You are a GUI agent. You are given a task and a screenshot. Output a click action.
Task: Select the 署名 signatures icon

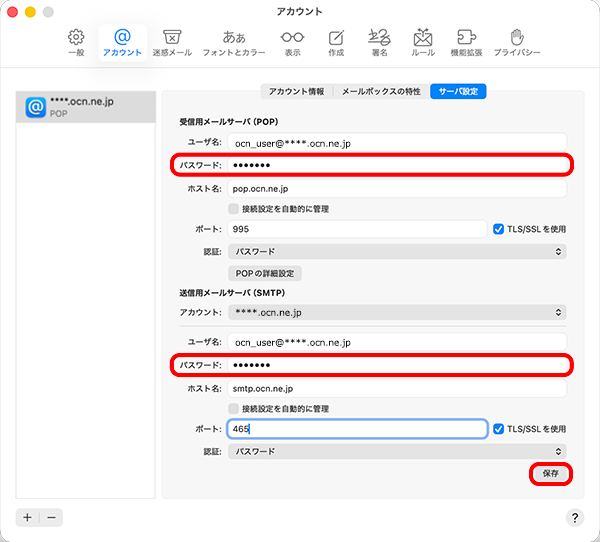point(379,42)
